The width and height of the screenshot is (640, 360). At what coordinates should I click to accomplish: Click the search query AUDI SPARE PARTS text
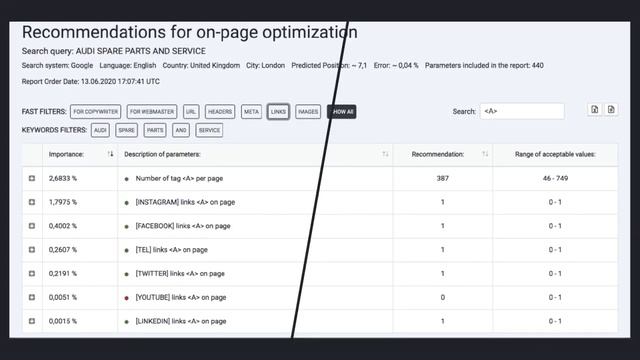(x=113, y=51)
